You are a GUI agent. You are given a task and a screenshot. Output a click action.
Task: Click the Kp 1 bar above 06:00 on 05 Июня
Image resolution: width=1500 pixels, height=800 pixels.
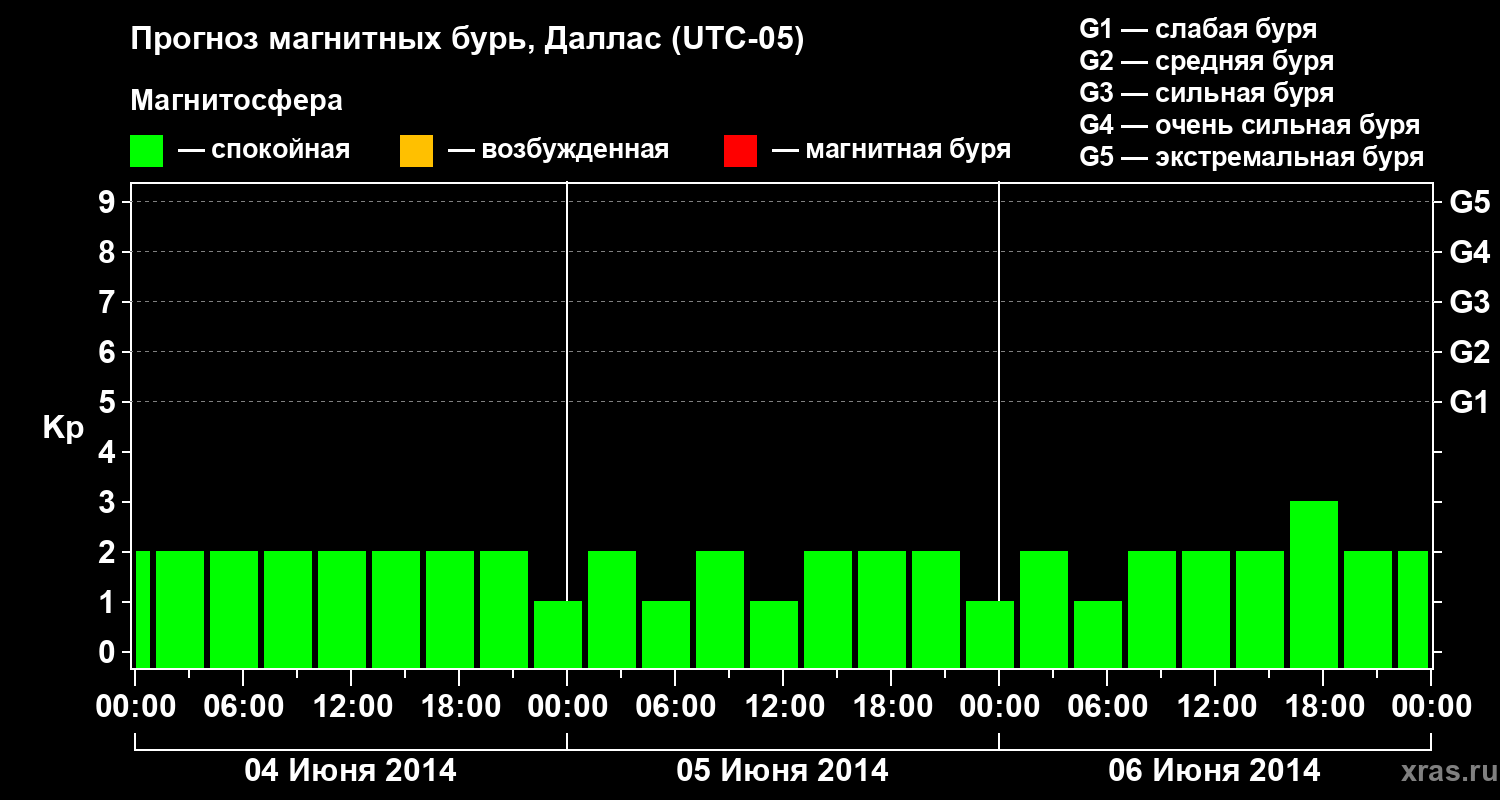coord(666,634)
